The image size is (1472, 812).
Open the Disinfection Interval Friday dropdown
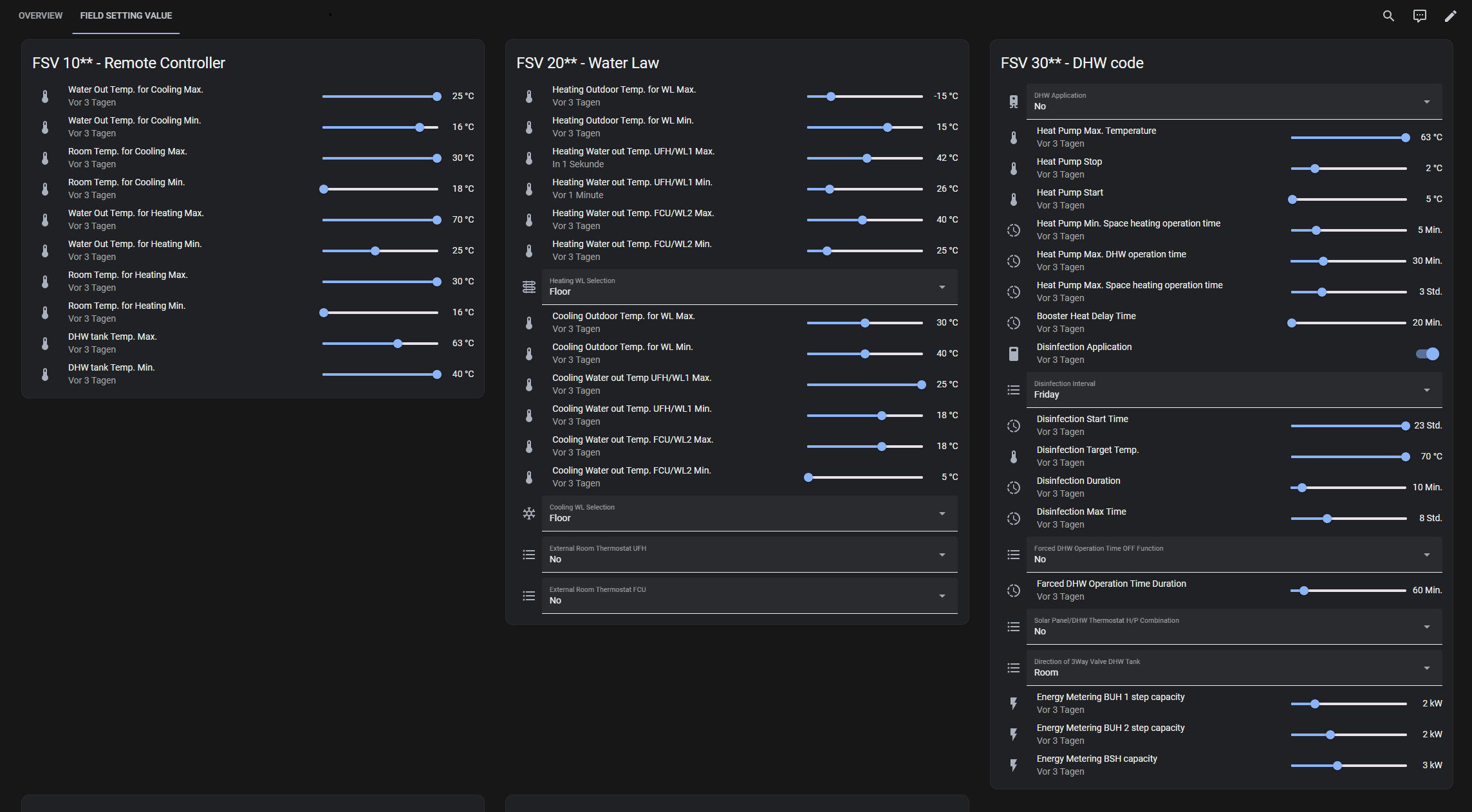coord(1234,390)
